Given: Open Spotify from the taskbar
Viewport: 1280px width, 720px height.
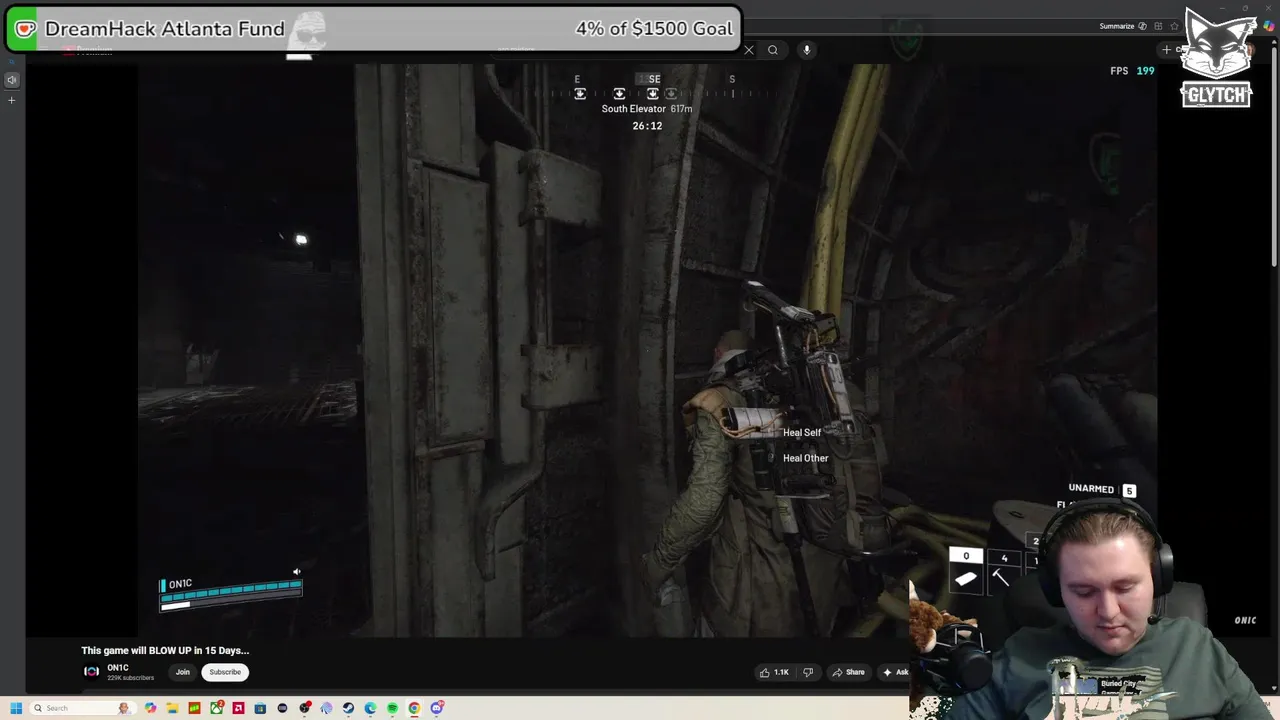Looking at the screenshot, I should [x=392, y=708].
